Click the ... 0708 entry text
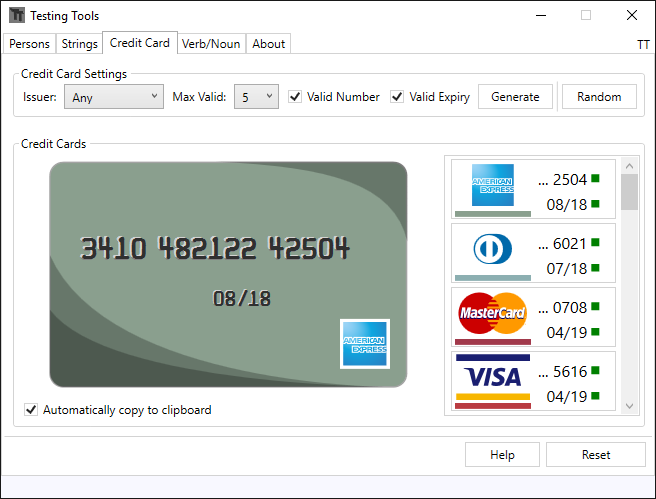 [563, 308]
